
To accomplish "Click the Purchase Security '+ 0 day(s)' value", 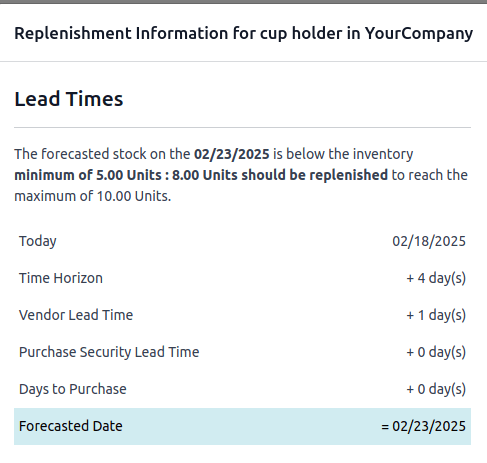I will click(436, 352).
